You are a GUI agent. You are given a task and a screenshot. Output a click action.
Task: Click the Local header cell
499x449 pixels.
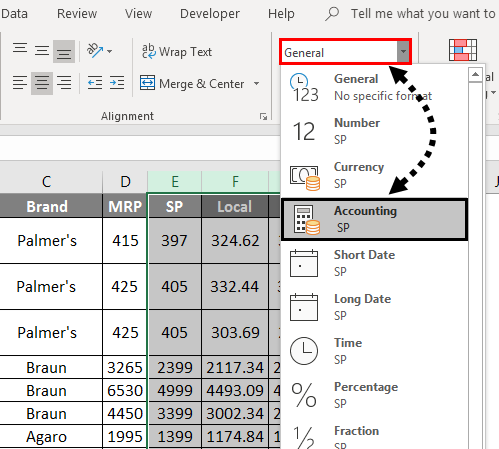pos(235,206)
